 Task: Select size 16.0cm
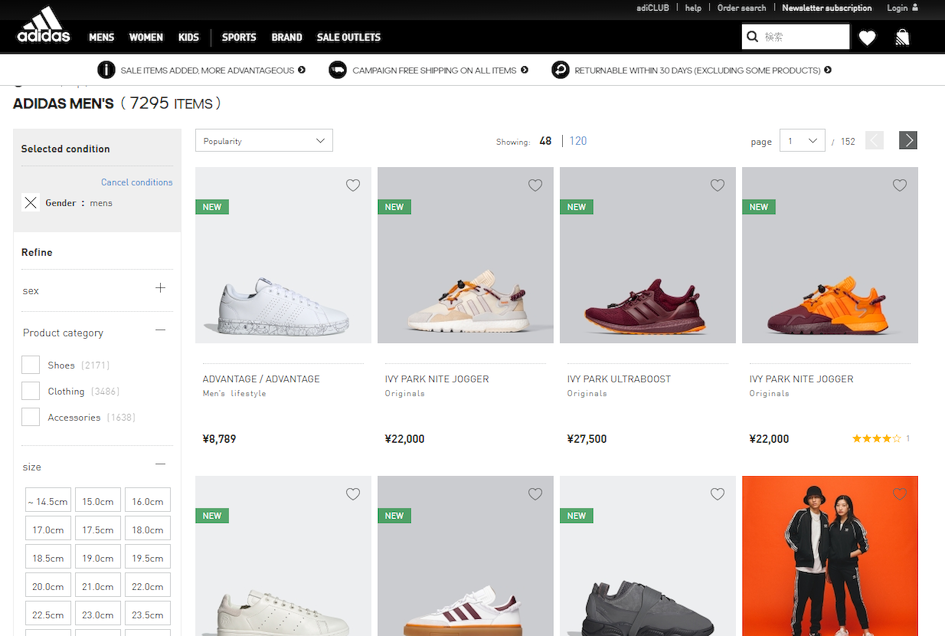pyautogui.click(x=148, y=500)
